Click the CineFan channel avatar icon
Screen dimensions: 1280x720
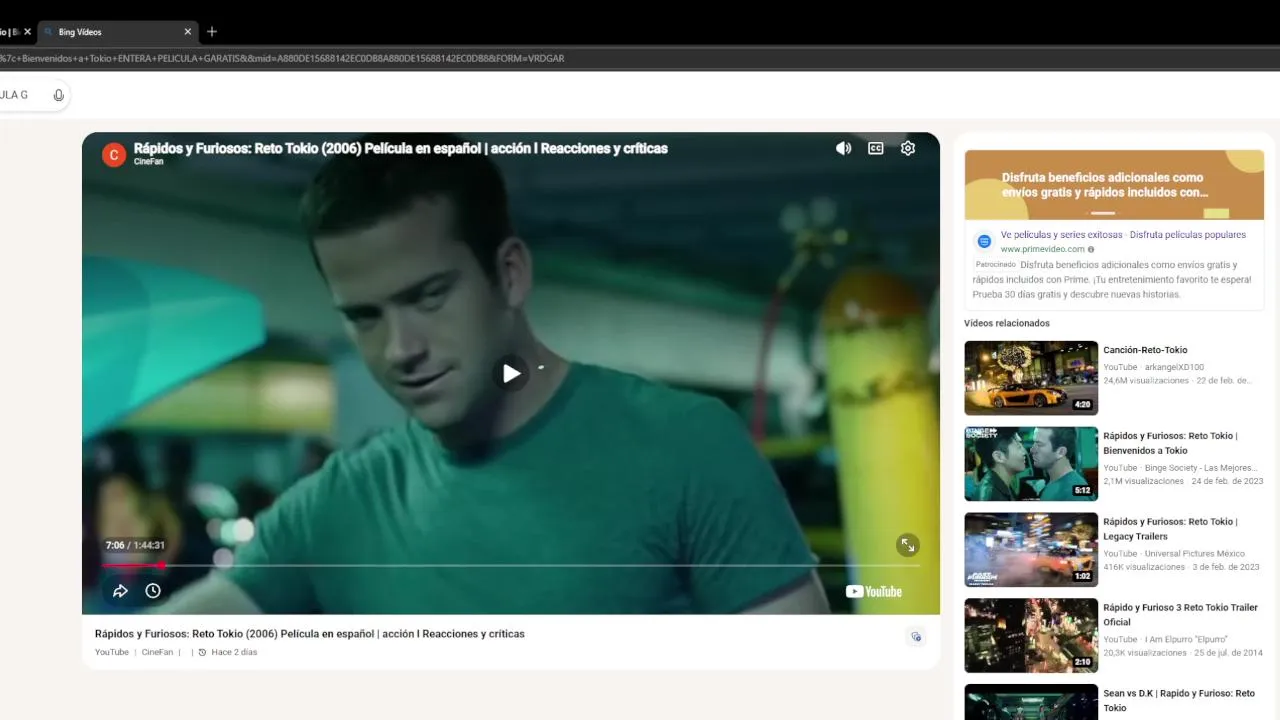pos(113,154)
